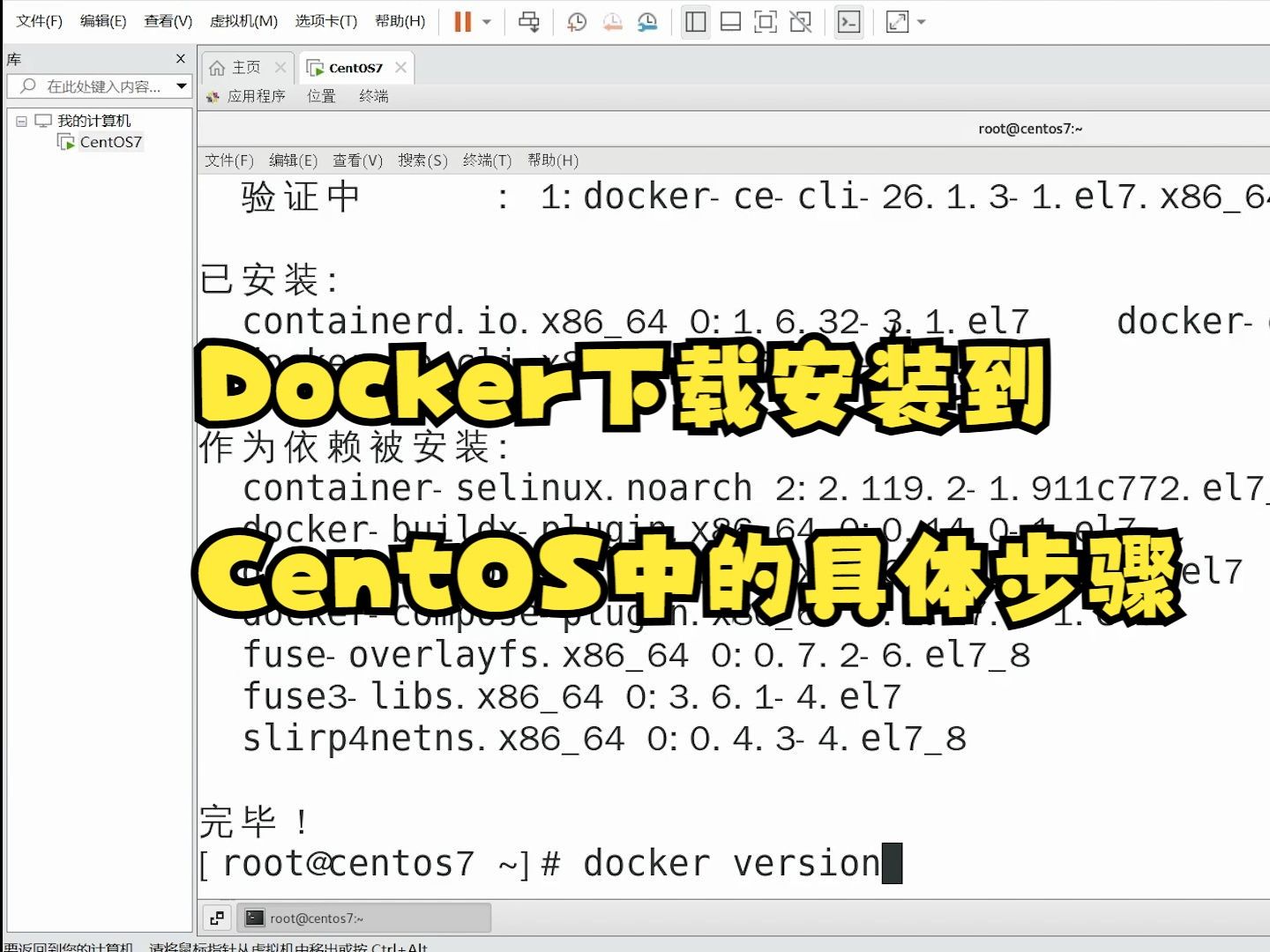Viewport: 1270px width, 952px height.
Task: Open the 选项卡(T) menu
Action: [x=326, y=21]
